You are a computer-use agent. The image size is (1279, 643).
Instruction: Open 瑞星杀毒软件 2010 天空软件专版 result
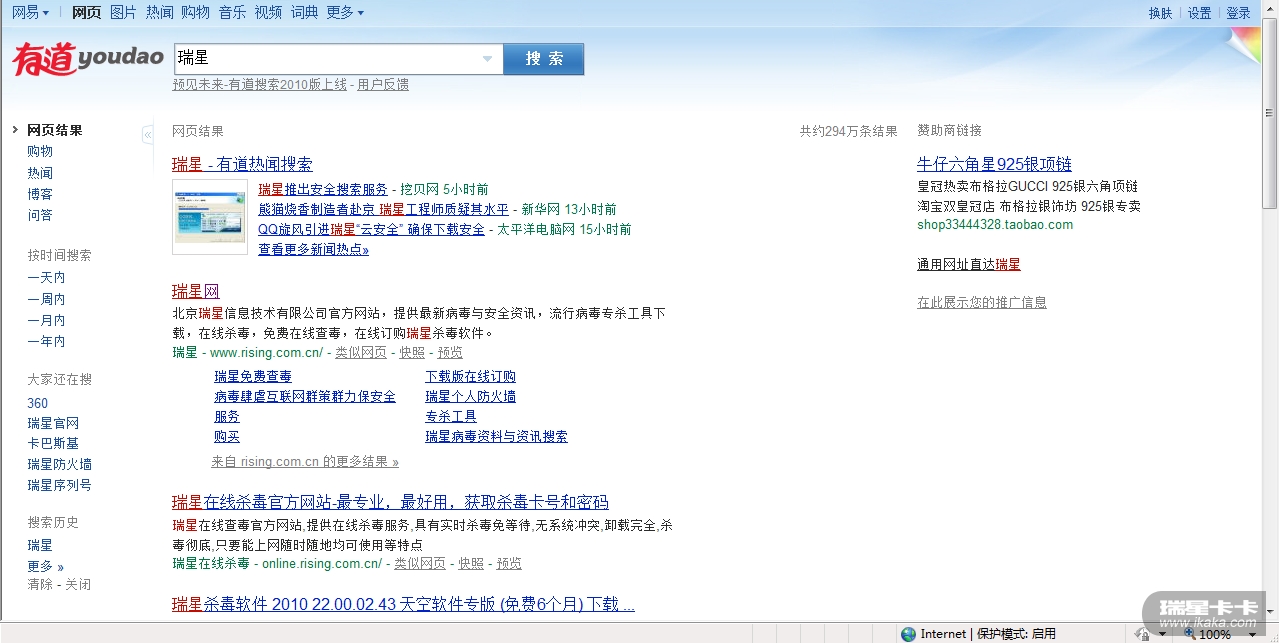[x=403, y=604]
